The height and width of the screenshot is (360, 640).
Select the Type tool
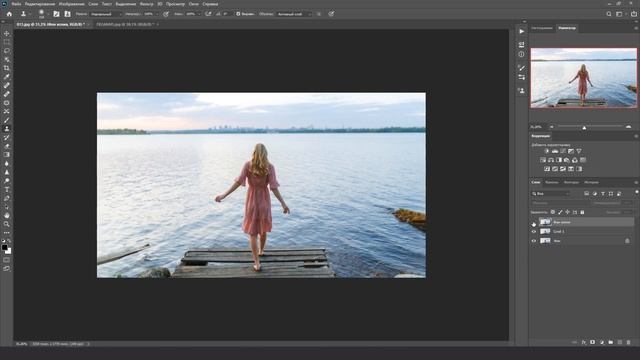[x=7, y=189]
